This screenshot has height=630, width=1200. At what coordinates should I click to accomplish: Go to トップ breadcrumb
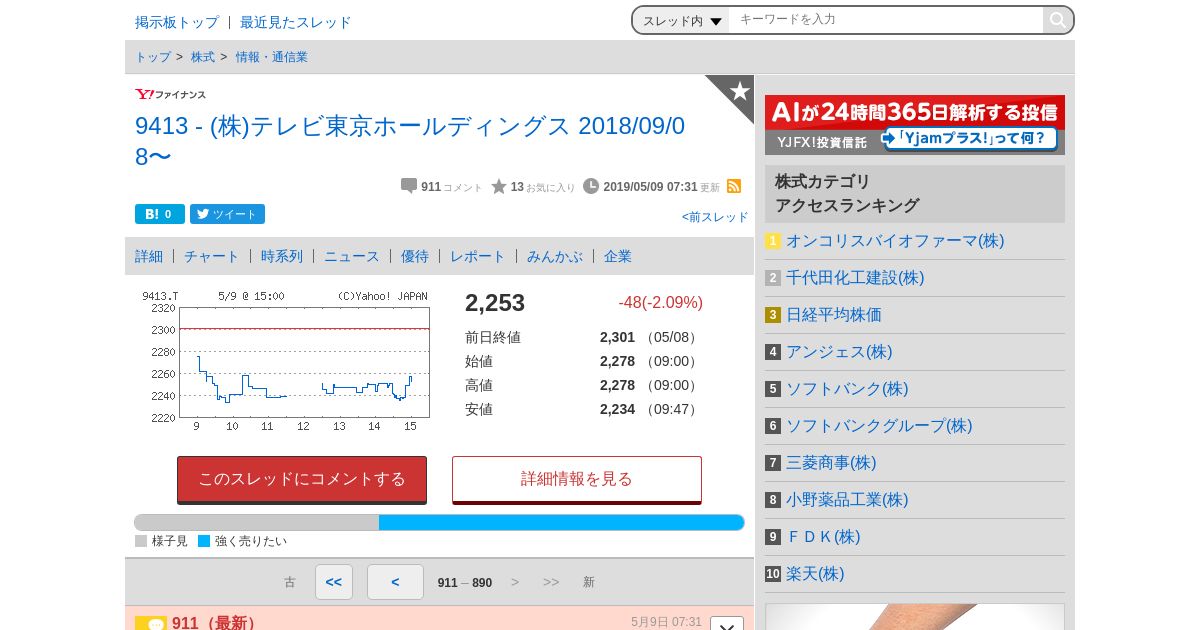[153, 57]
